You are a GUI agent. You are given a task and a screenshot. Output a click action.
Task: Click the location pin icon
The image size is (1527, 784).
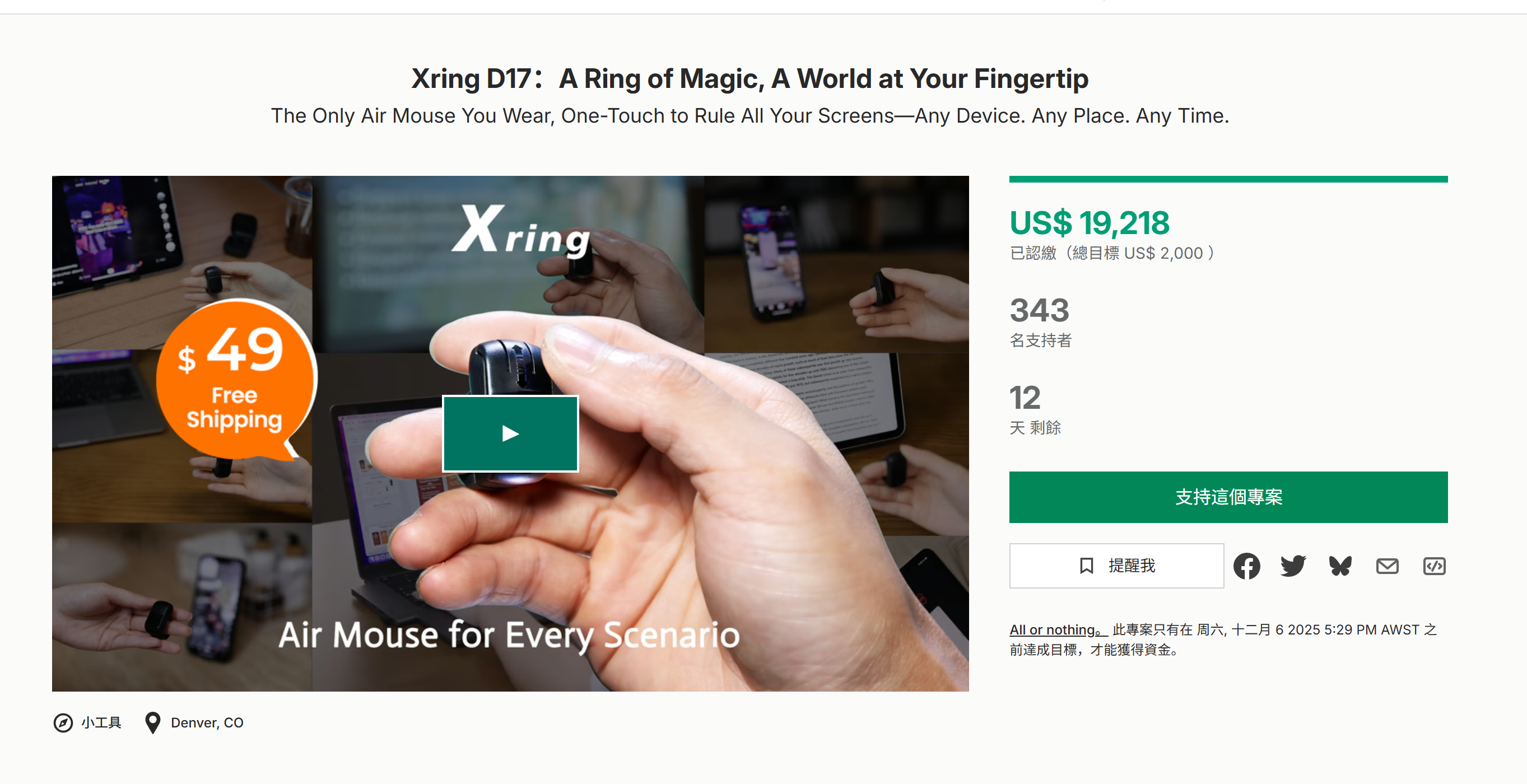tap(153, 722)
